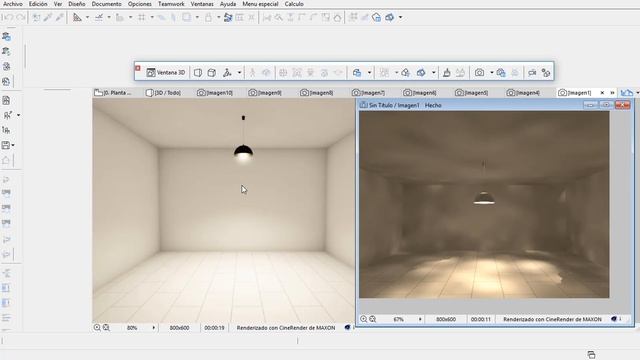640x360 pixels.
Task: Choose the axonometric cube view icon
Action: coord(211,73)
